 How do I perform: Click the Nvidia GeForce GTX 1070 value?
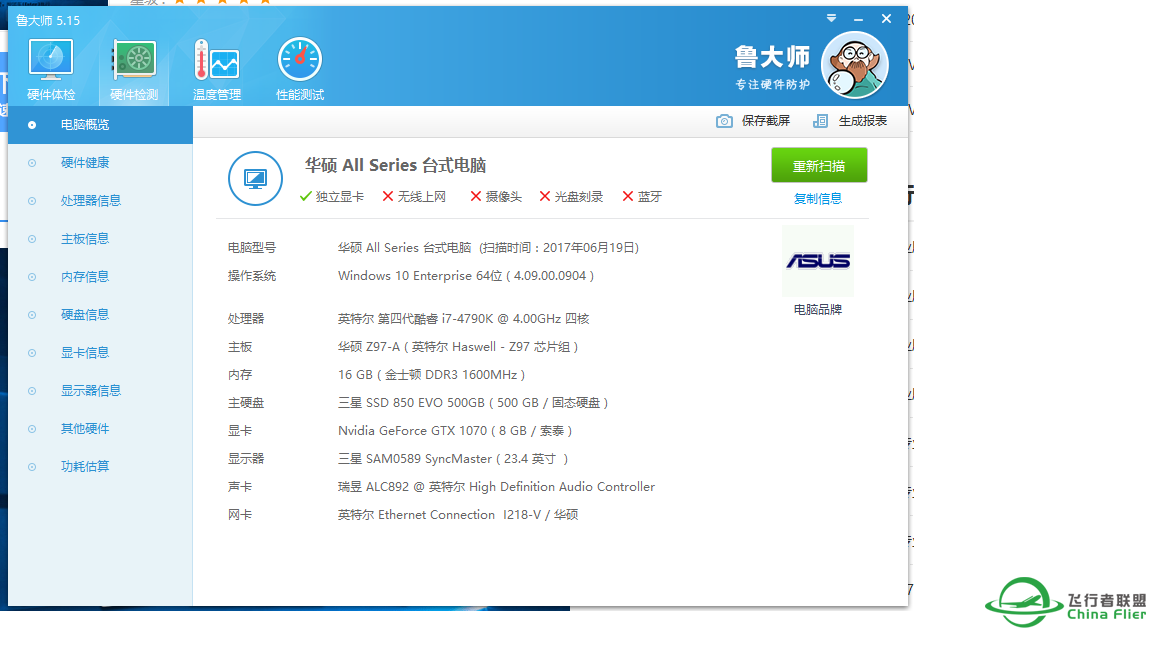coord(455,431)
